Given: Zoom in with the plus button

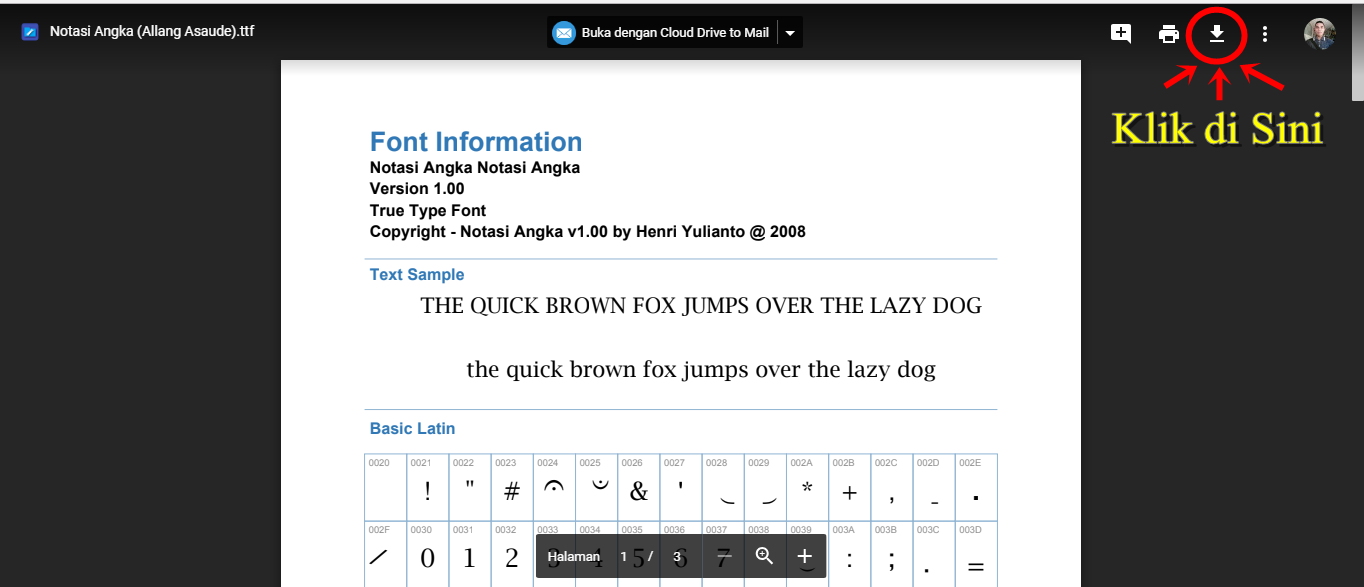Looking at the screenshot, I should click(x=805, y=556).
